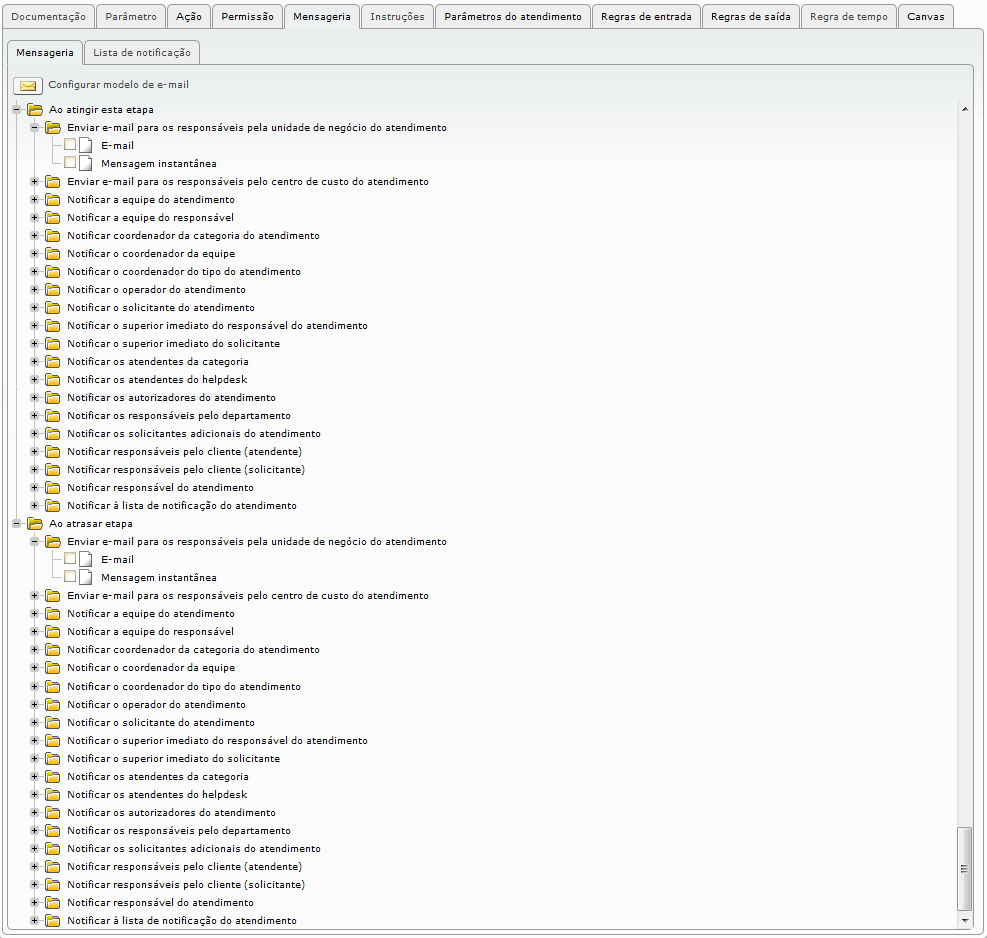Tick 'Mensagem instantânea' checkbox under 'Ao atrasar etapa'
Image resolution: width=987 pixels, height=938 pixels.
click(70, 578)
